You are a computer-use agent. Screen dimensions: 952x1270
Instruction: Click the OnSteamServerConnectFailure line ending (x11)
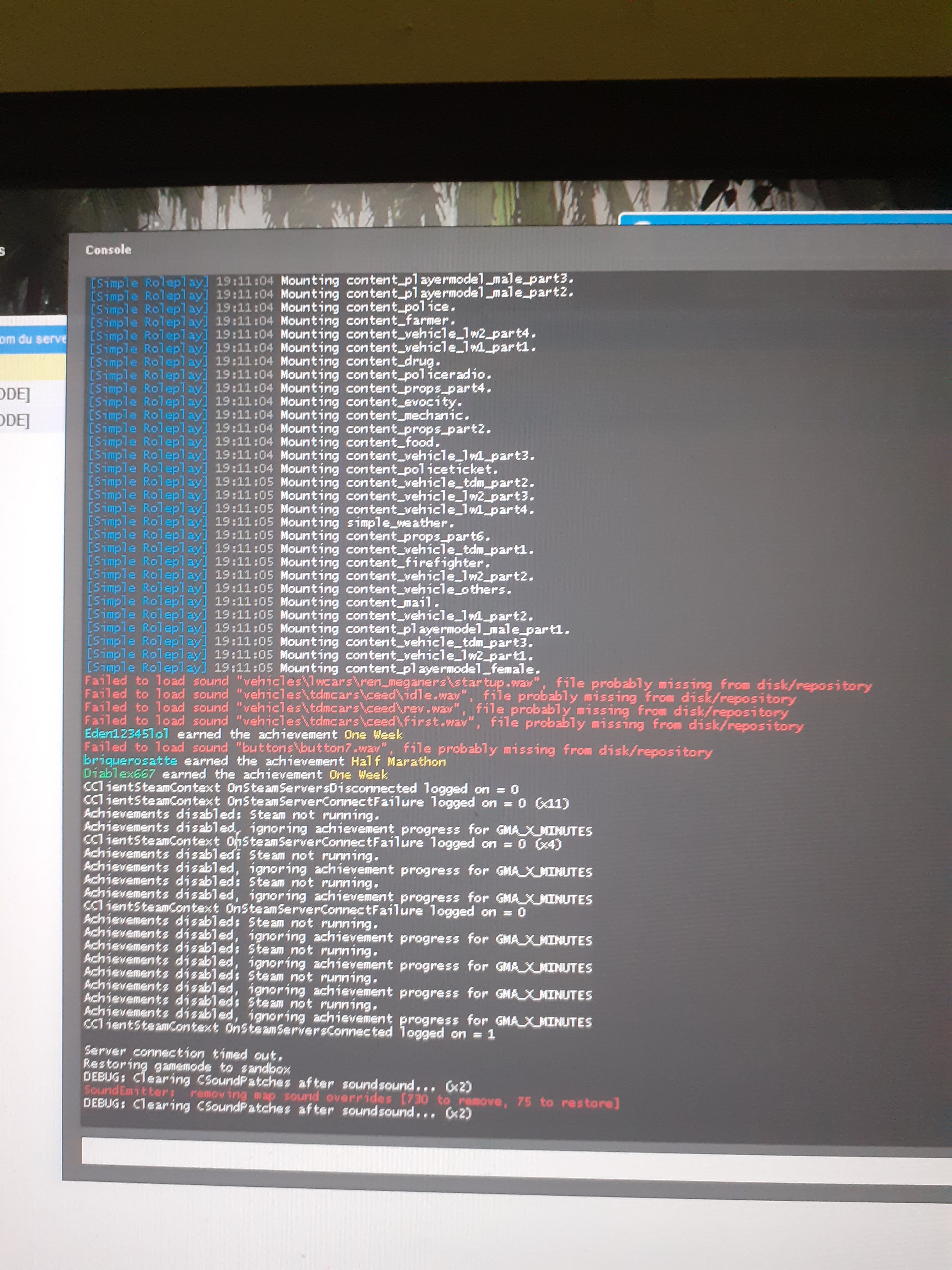[x=327, y=802]
